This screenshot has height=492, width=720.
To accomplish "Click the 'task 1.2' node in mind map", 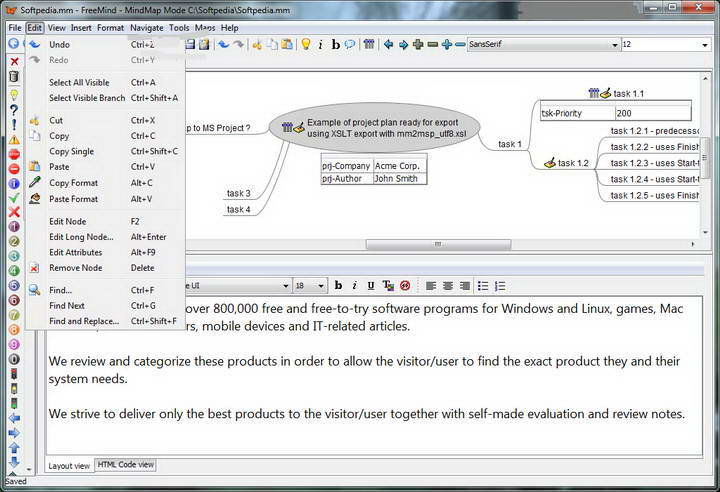I will 573,163.
